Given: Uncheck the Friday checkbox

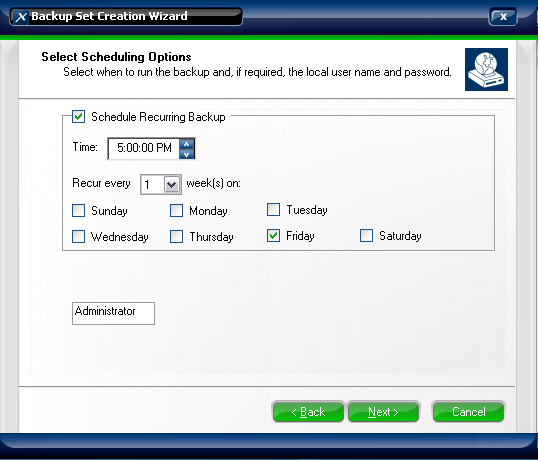Looking at the screenshot, I should click(x=273, y=236).
